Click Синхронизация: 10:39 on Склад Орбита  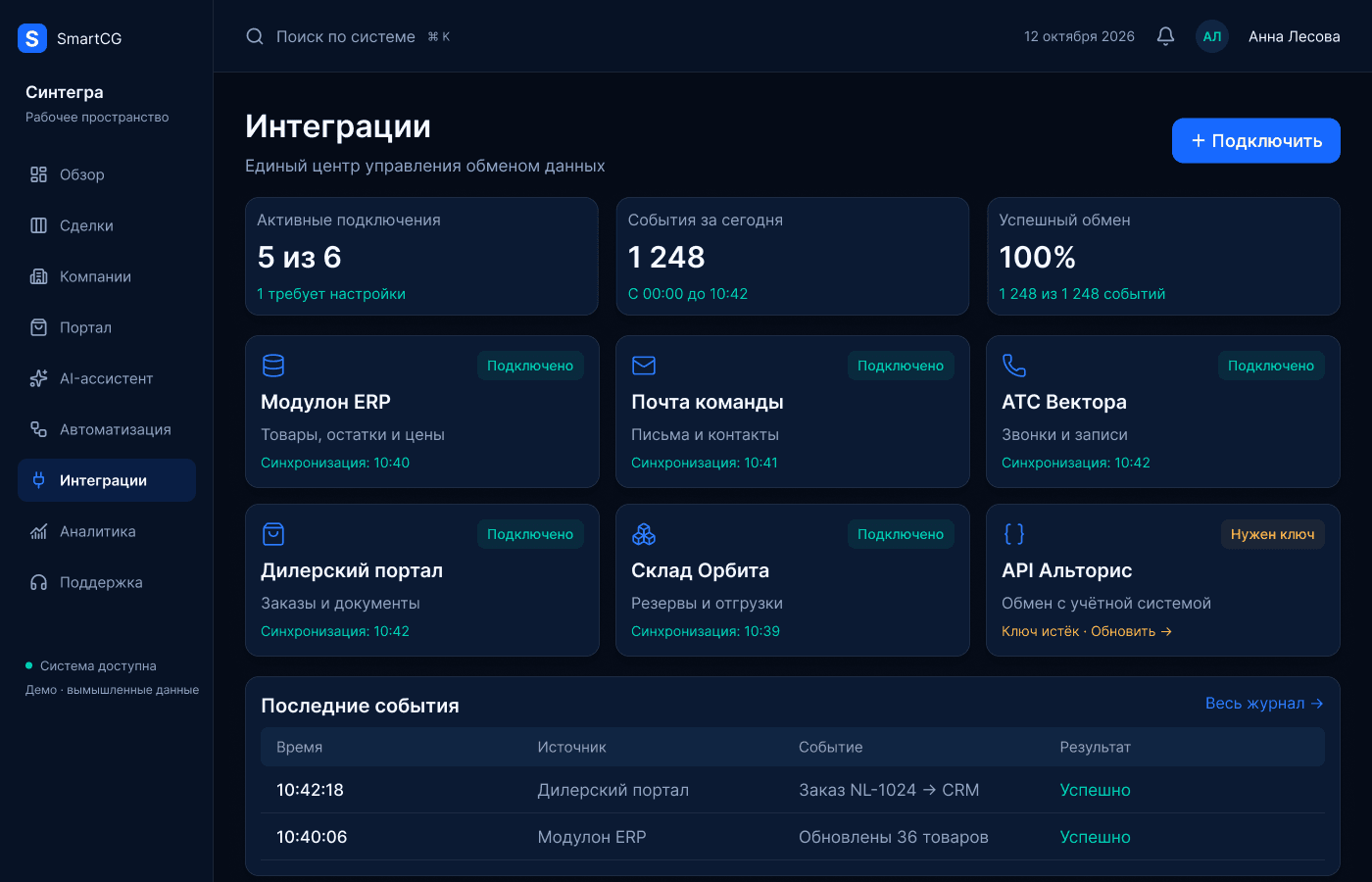tap(706, 631)
